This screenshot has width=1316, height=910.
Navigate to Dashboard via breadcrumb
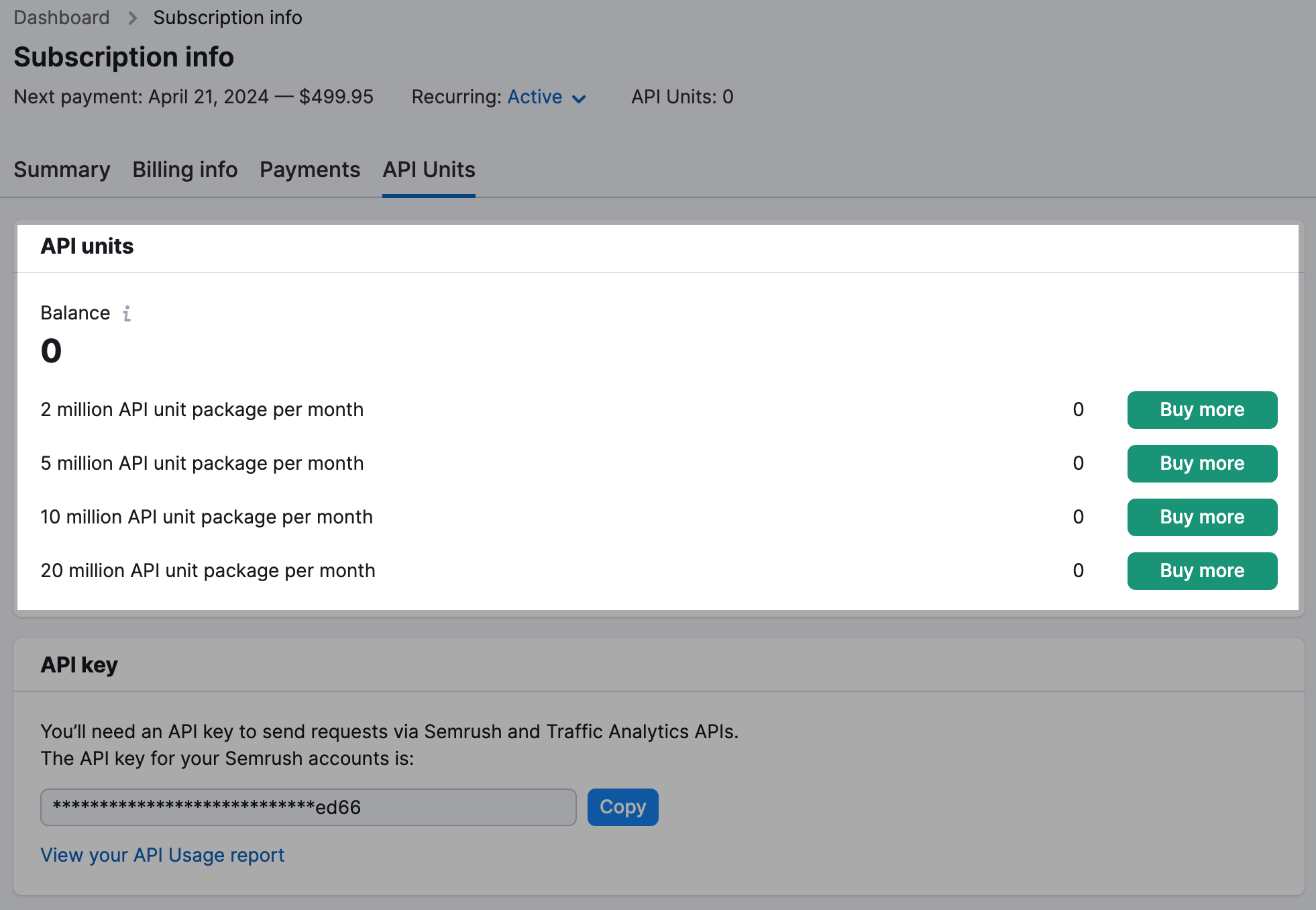point(61,17)
